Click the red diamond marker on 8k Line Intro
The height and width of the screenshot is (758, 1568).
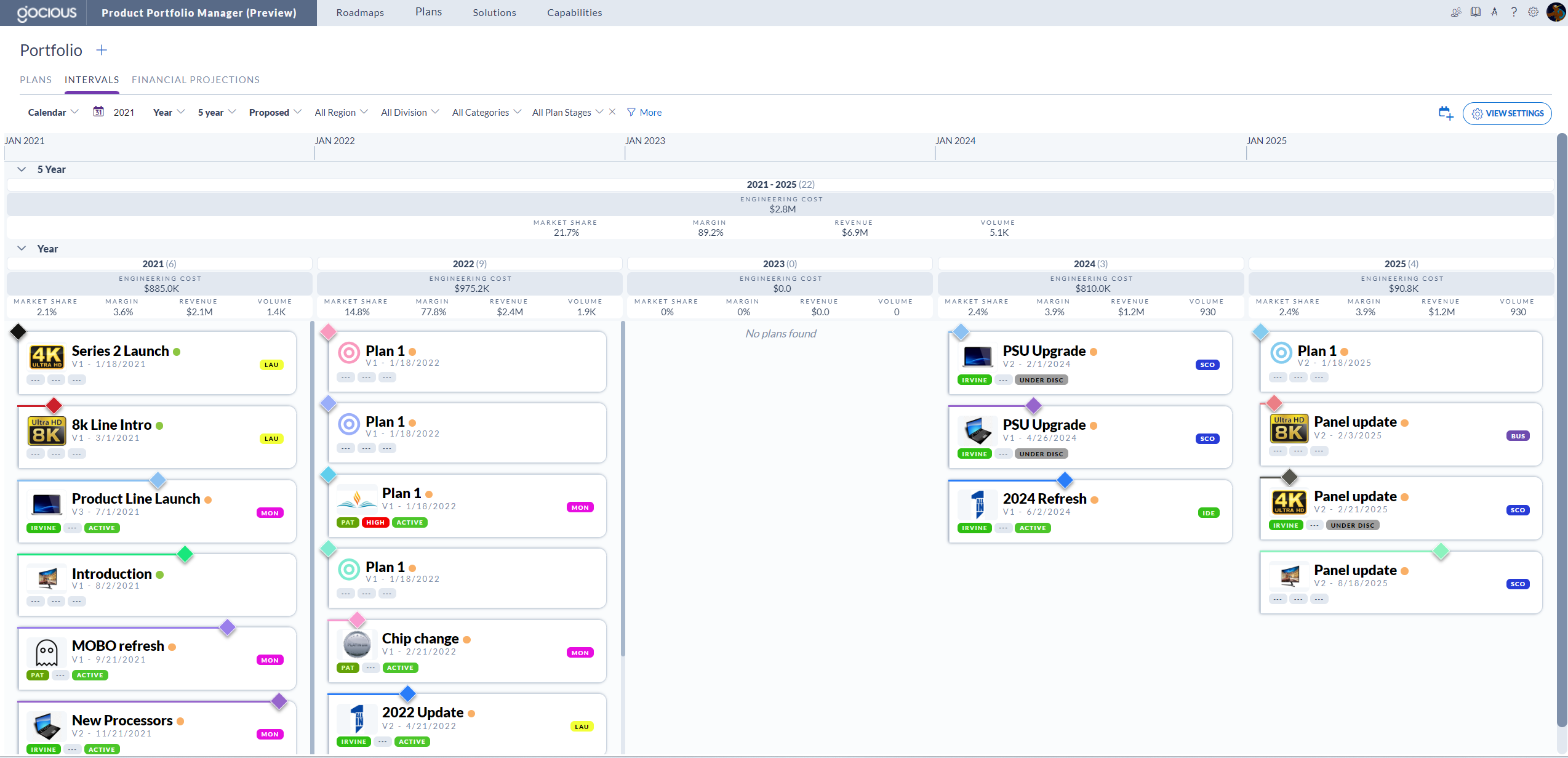click(x=54, y=405)
